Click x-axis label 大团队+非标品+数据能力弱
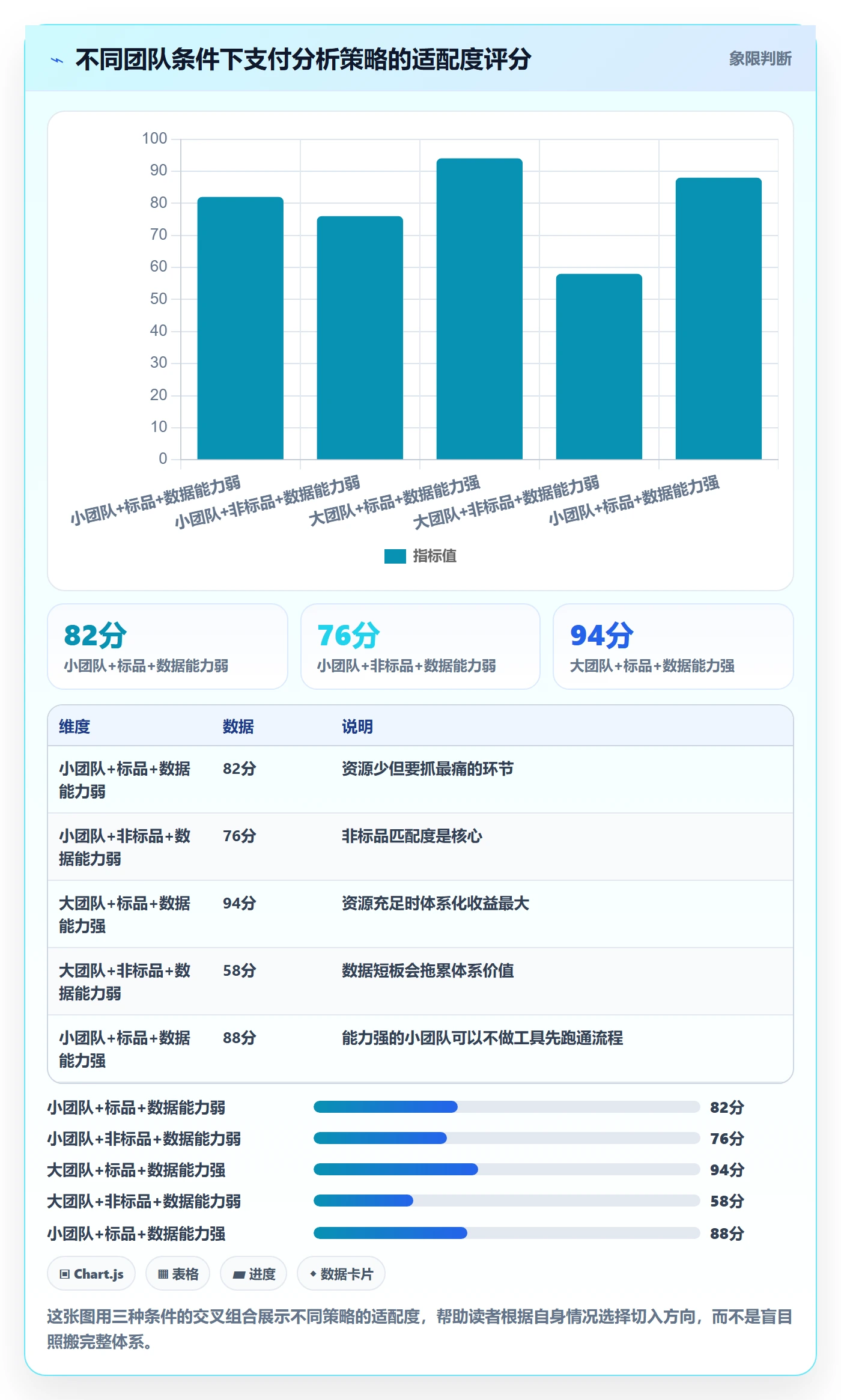 (x=506, y=502)
